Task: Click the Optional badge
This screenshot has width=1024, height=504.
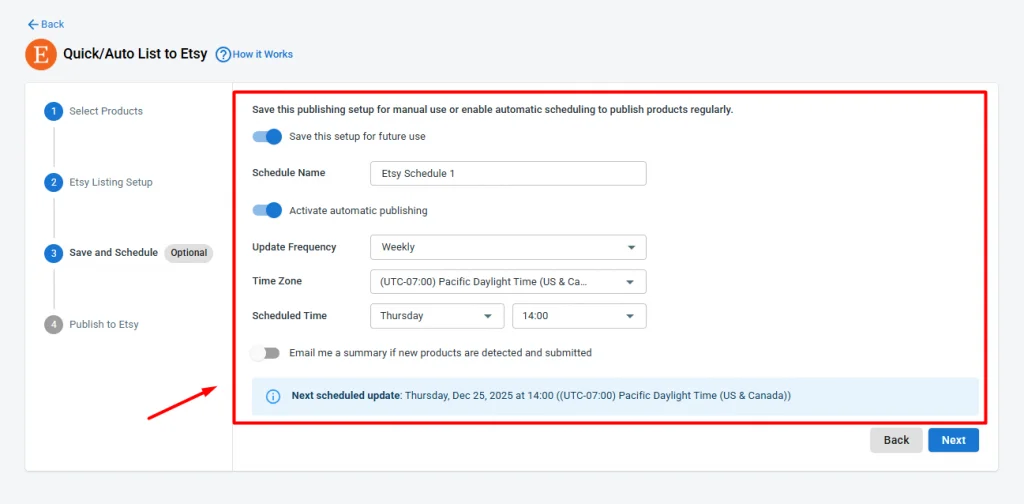Action: click(189, 253)
